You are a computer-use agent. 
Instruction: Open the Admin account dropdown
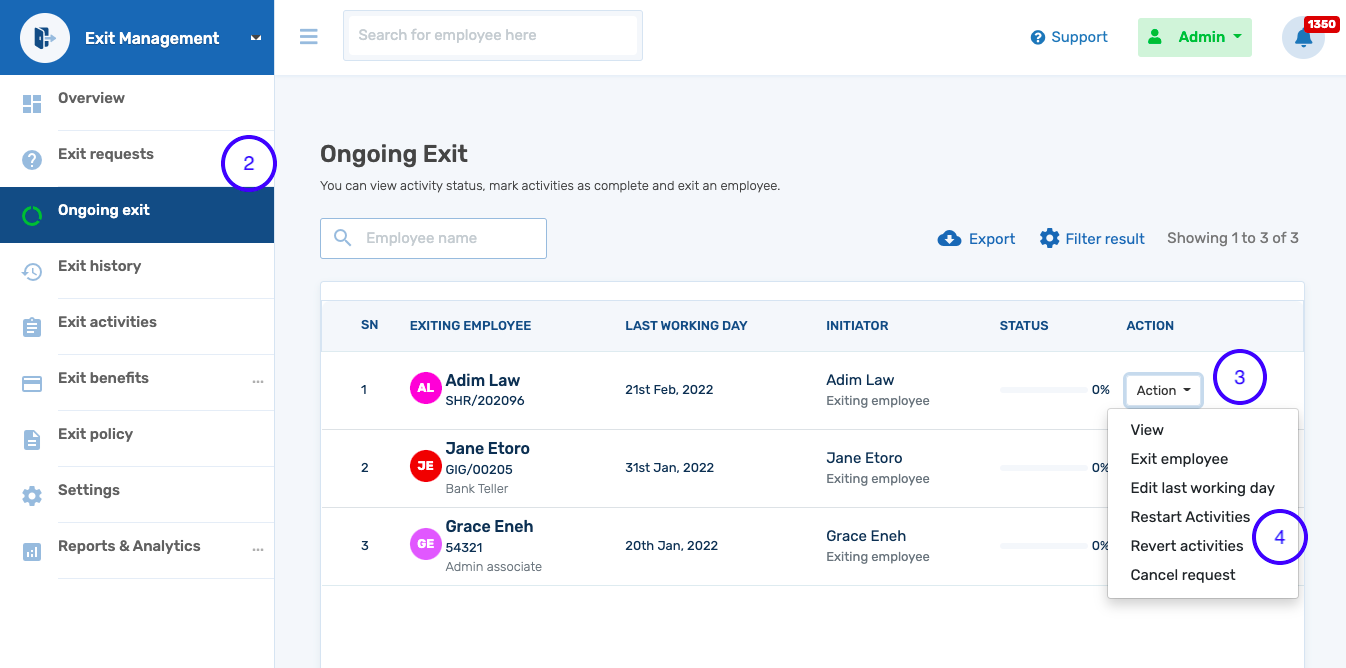(1195, 37)
